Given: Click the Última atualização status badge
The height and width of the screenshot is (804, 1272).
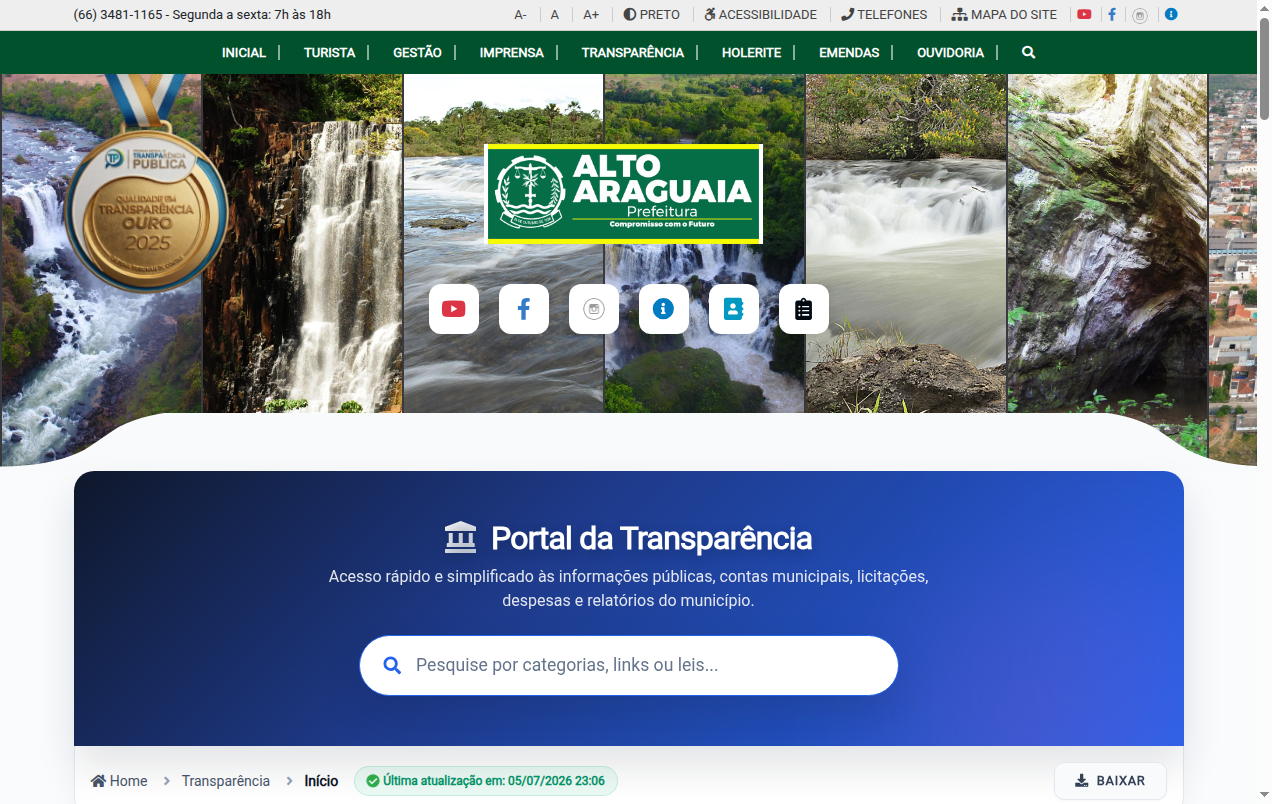Looking at the screenshot, I should (486, 781).
